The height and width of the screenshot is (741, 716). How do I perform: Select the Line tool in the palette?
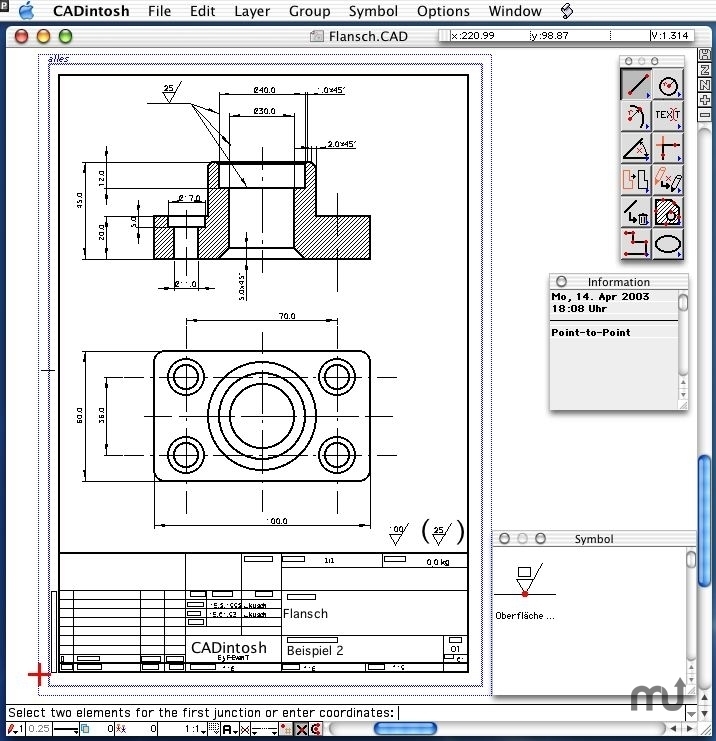coord(636,85)
